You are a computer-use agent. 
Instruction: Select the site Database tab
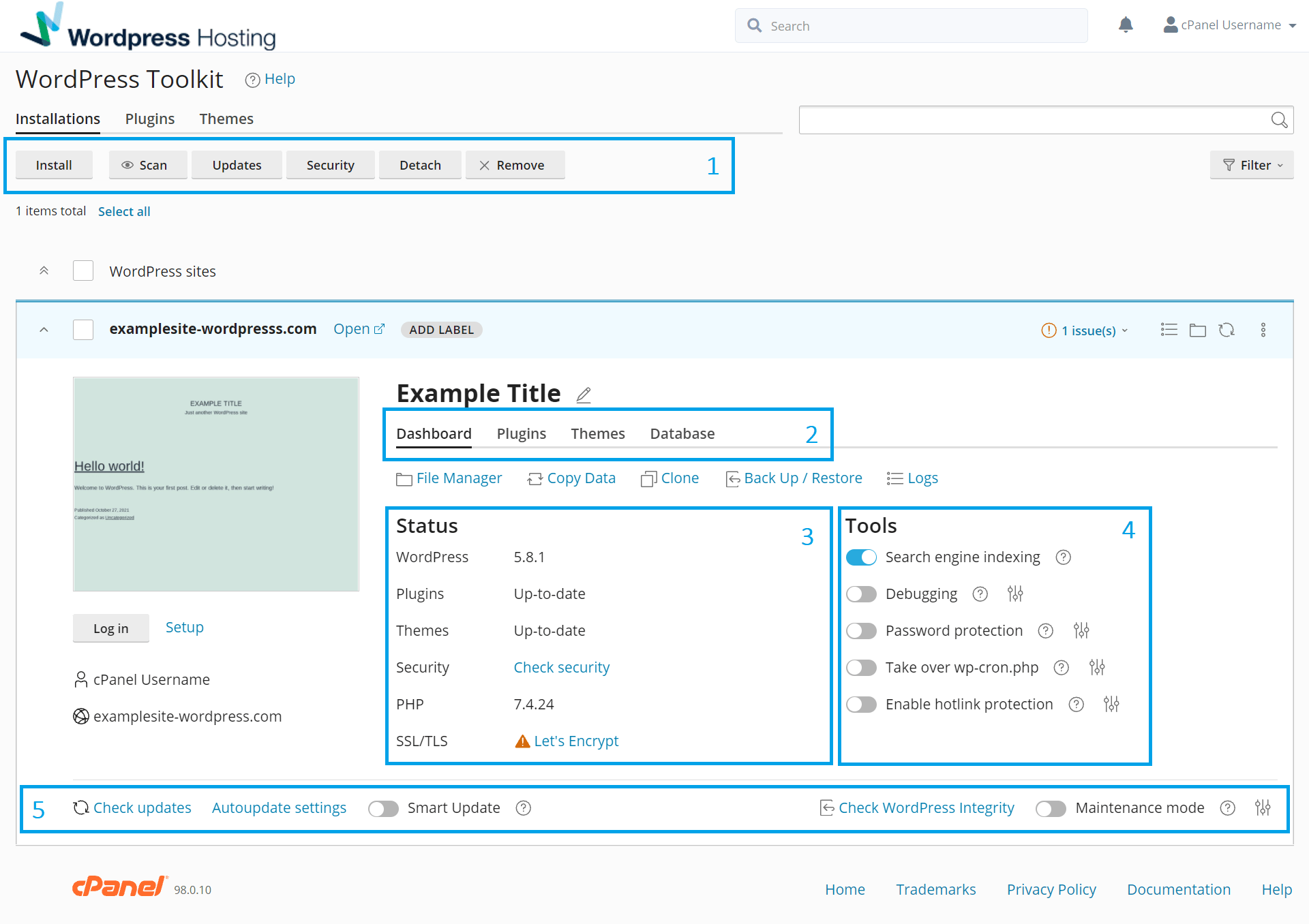682,434
